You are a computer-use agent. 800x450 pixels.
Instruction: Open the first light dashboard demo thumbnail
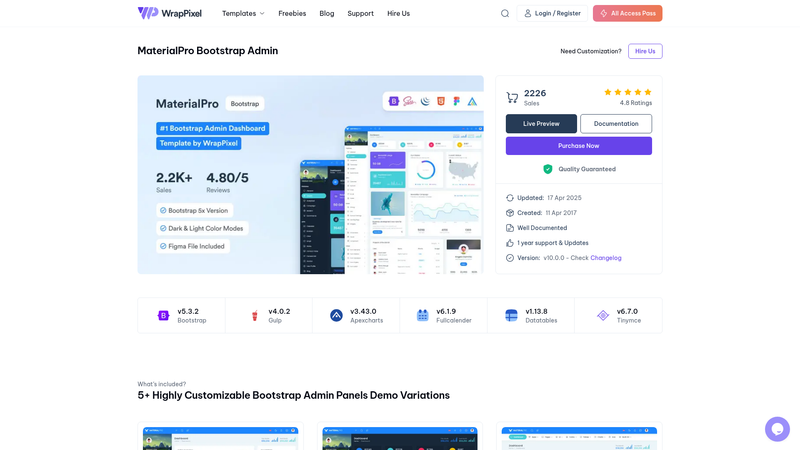pyautogui.click(x=220, y=438)
